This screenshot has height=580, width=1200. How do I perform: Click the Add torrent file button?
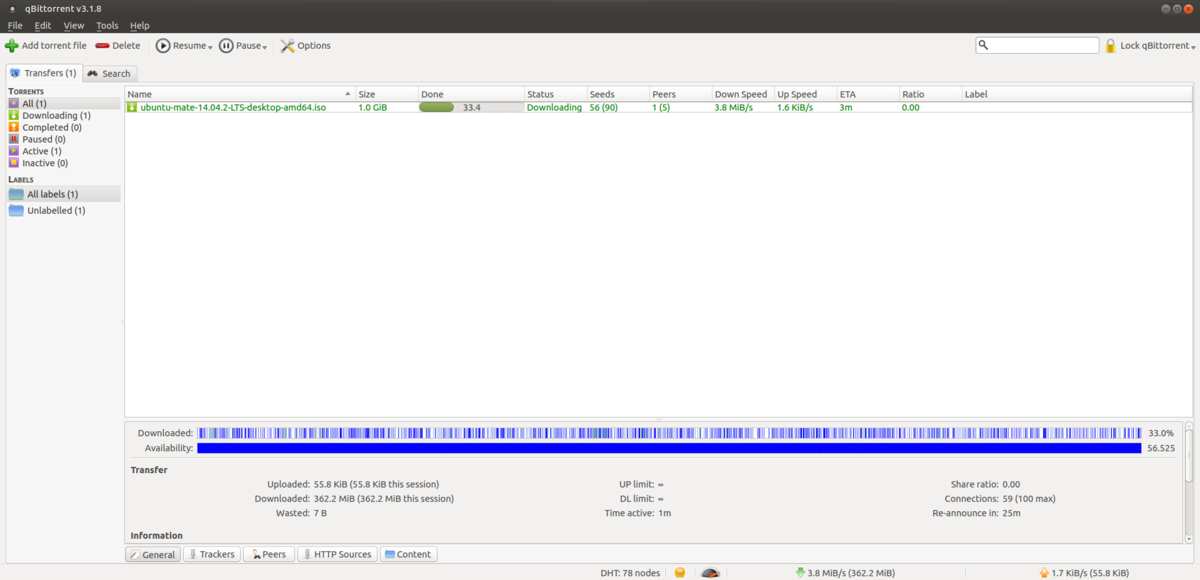[46, 45]
